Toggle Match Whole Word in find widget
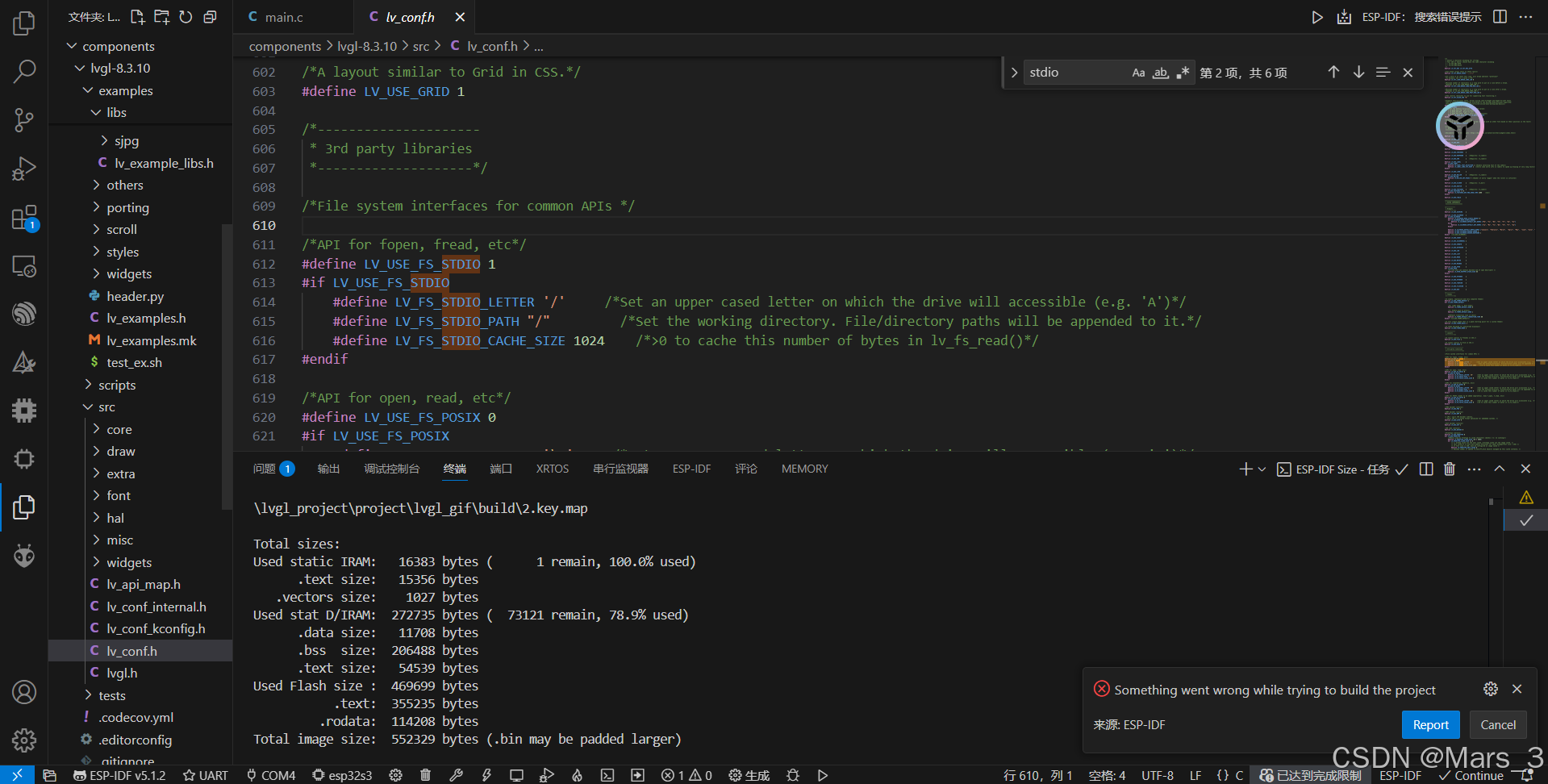Image resolution: width=1548 pixels, height=784 pixels. click(1160, 73)
